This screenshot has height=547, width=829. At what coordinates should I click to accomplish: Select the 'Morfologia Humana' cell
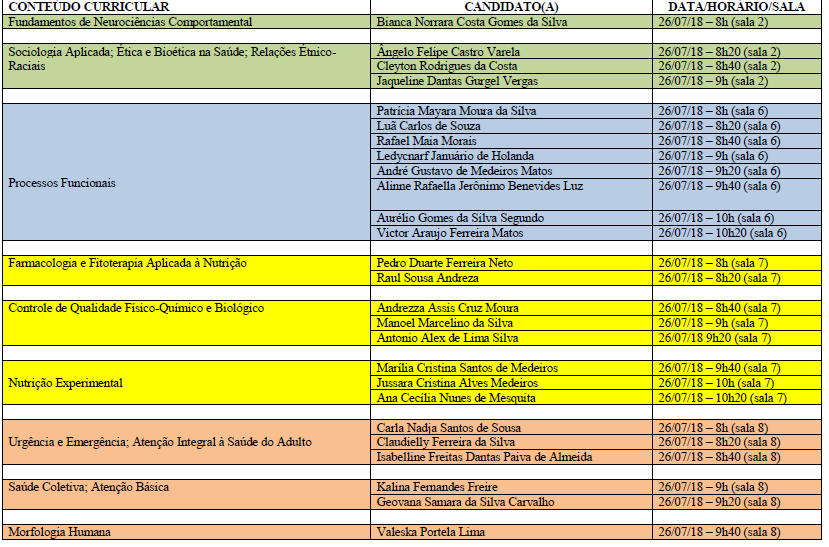[186, 532]
